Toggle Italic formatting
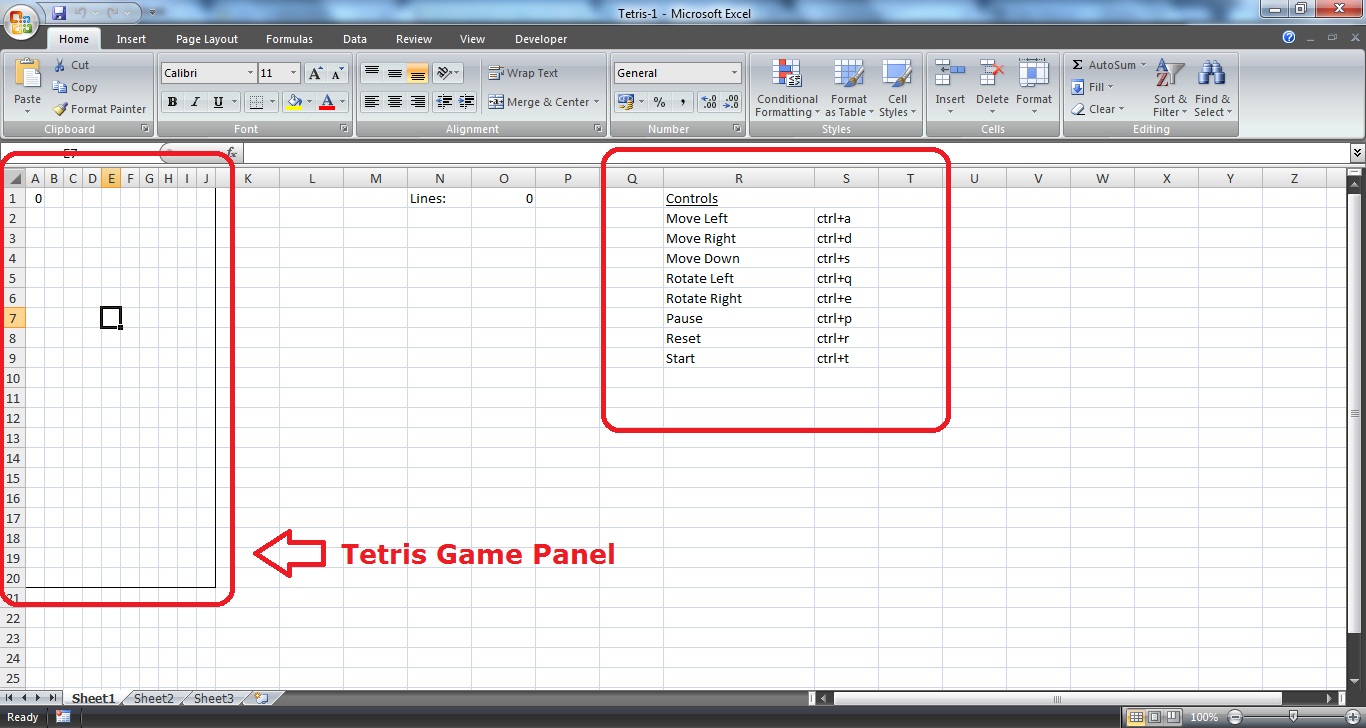Screen dimensions: 1366x728 click(194, 102)
